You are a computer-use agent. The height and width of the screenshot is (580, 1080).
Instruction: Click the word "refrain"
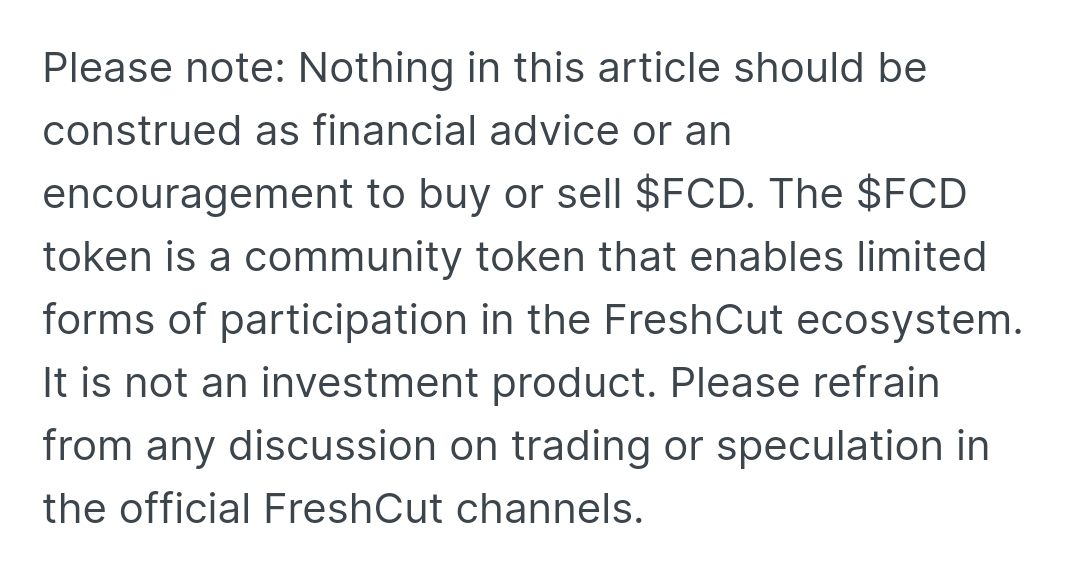876,382
